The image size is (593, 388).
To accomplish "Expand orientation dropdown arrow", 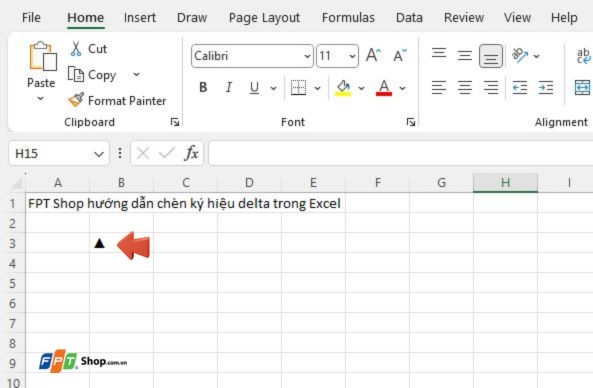I will 536,56.
